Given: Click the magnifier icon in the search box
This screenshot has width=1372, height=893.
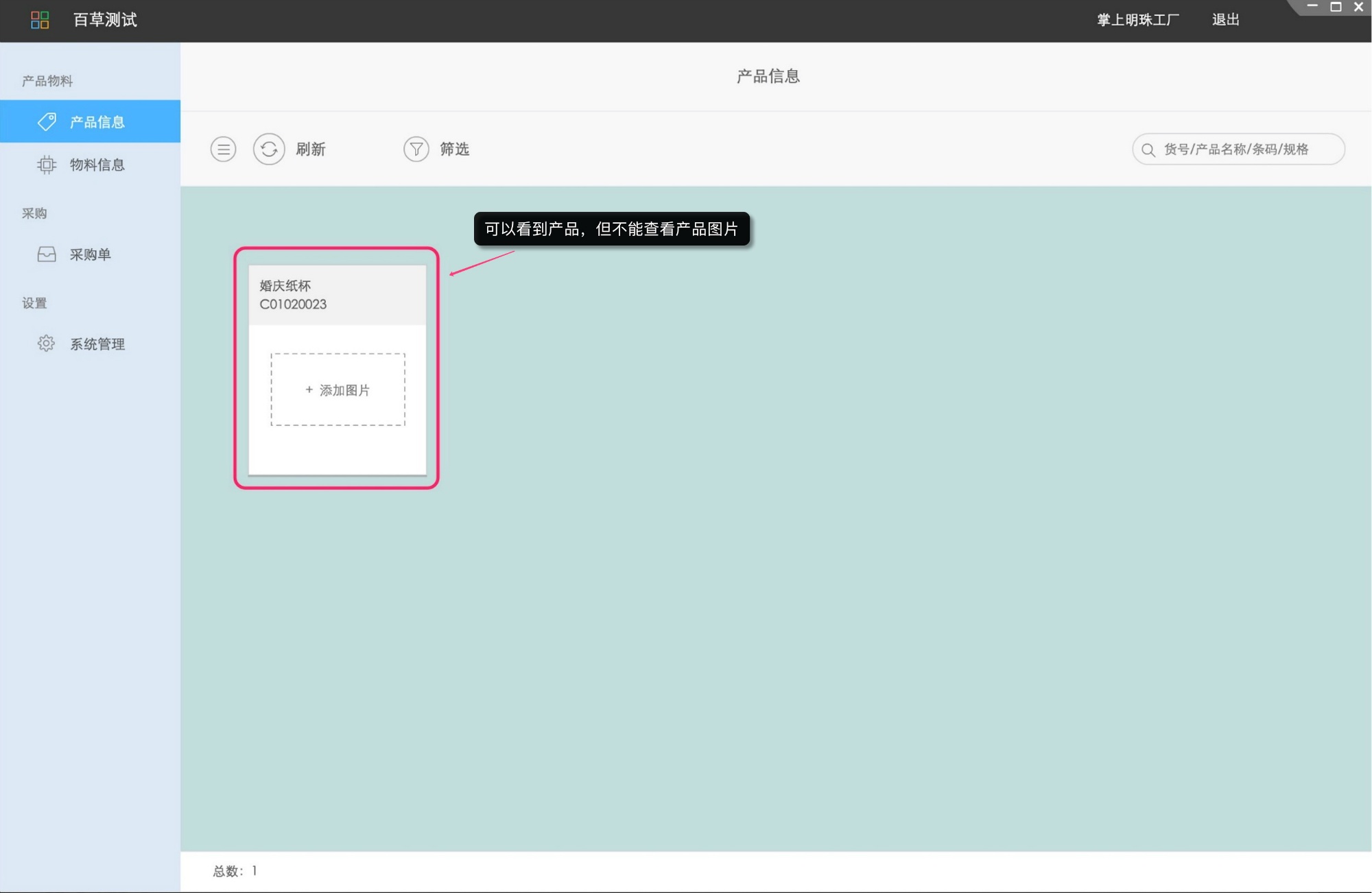Looking at the screenshot, I should 1148,150.
